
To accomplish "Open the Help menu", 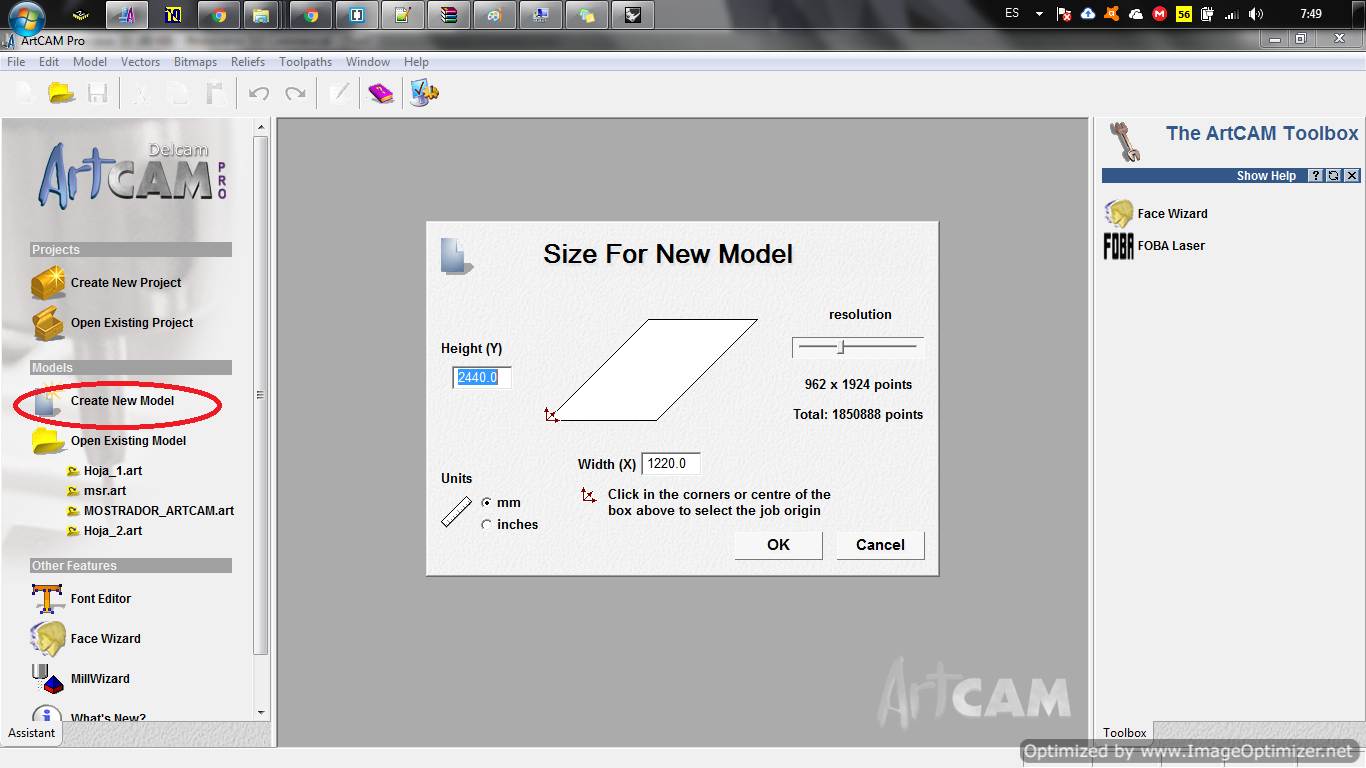I will tap(416, 62).
